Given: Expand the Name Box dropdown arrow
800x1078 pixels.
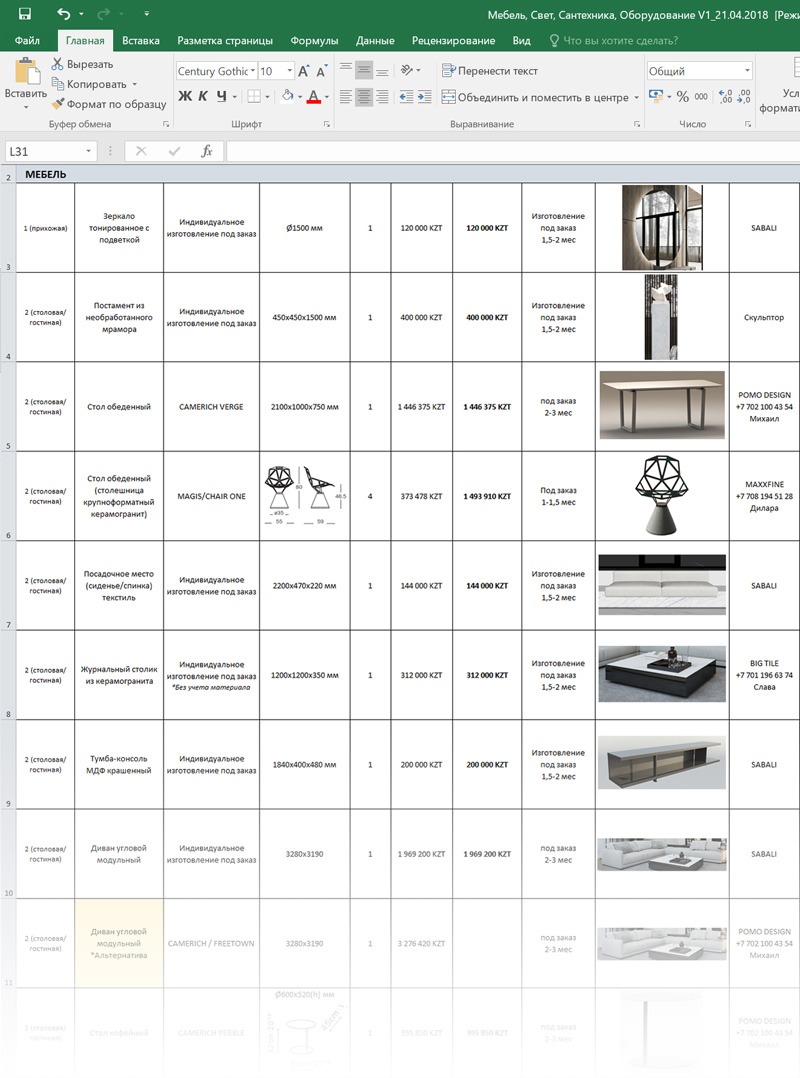Looking at the screenshot, I should click(x=89, y=151).
